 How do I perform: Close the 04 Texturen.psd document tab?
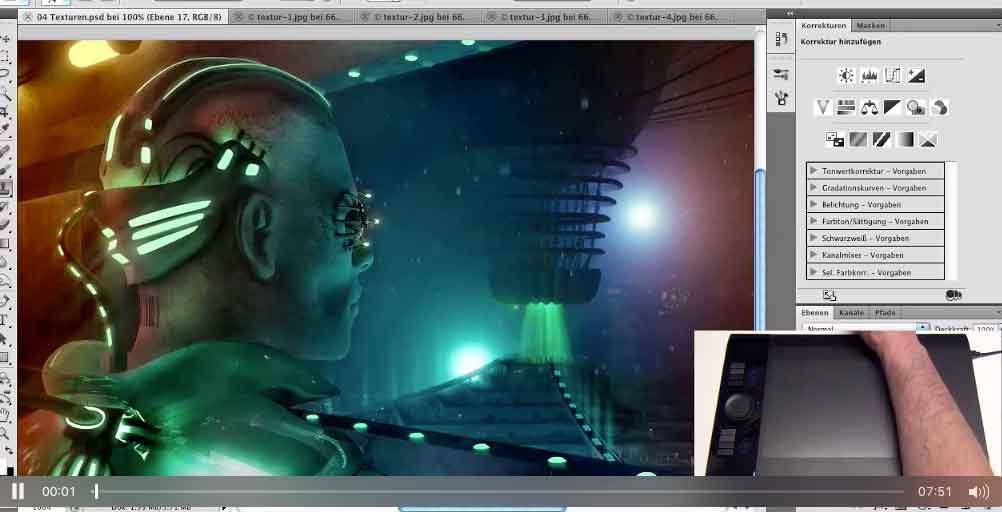click(x=27, y=17)
